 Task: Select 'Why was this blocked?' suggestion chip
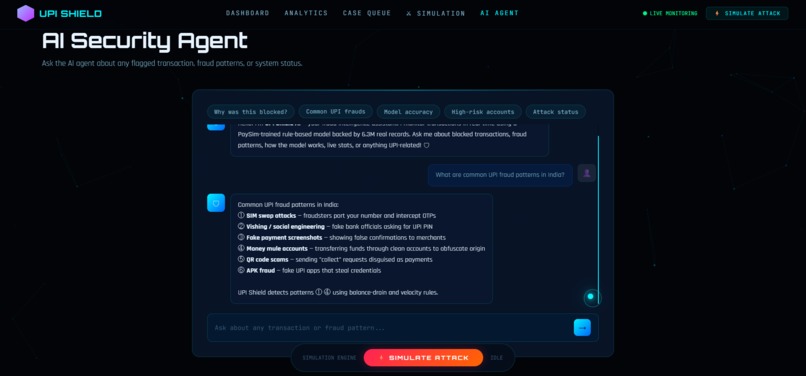(x=251, y=112)
